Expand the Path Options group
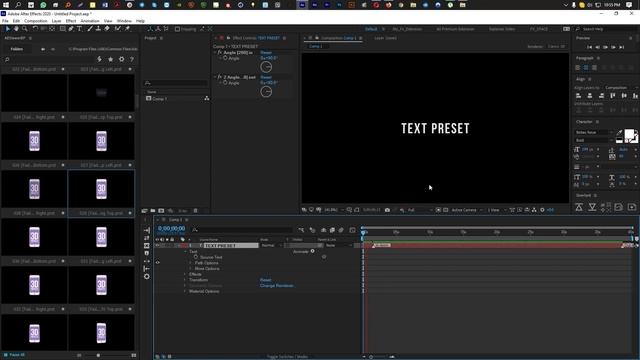Screen dimensions: 640x360 tap(191, 263)
